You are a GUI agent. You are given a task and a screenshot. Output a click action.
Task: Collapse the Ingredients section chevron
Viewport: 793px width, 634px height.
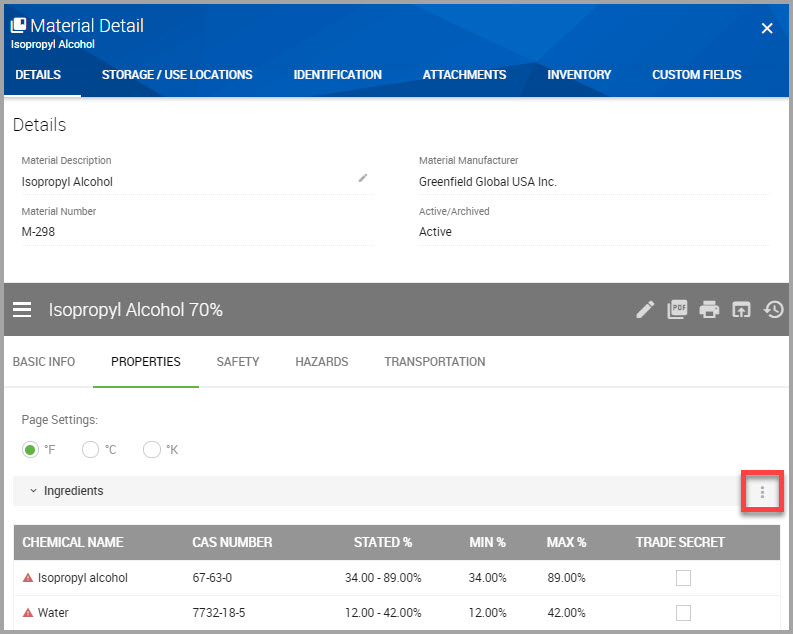33,491
